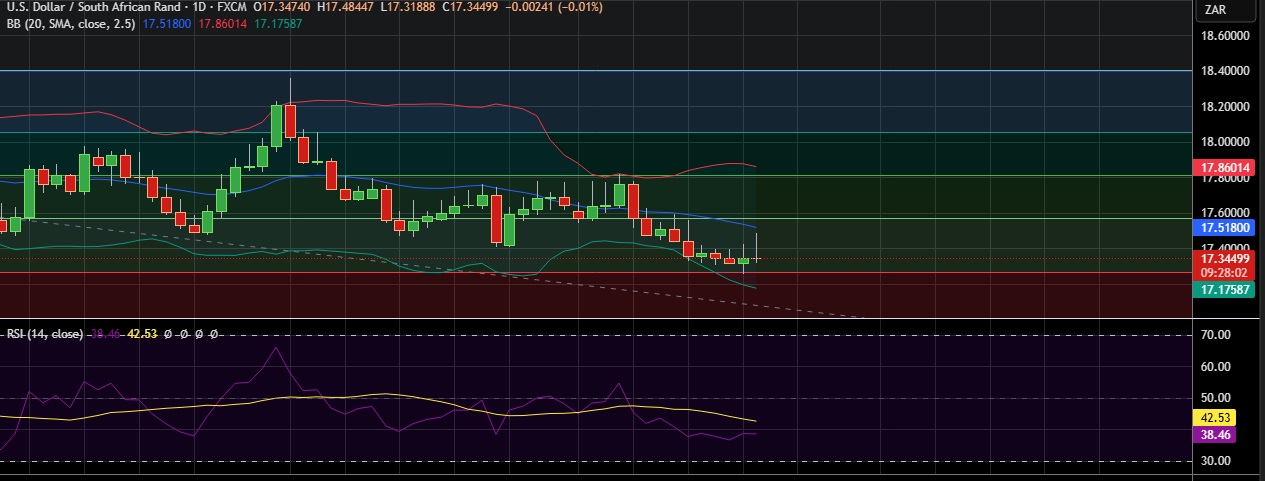Click the yellow 42.53 value in RSI legend
1265x481 pixels.
pos(143,334)
